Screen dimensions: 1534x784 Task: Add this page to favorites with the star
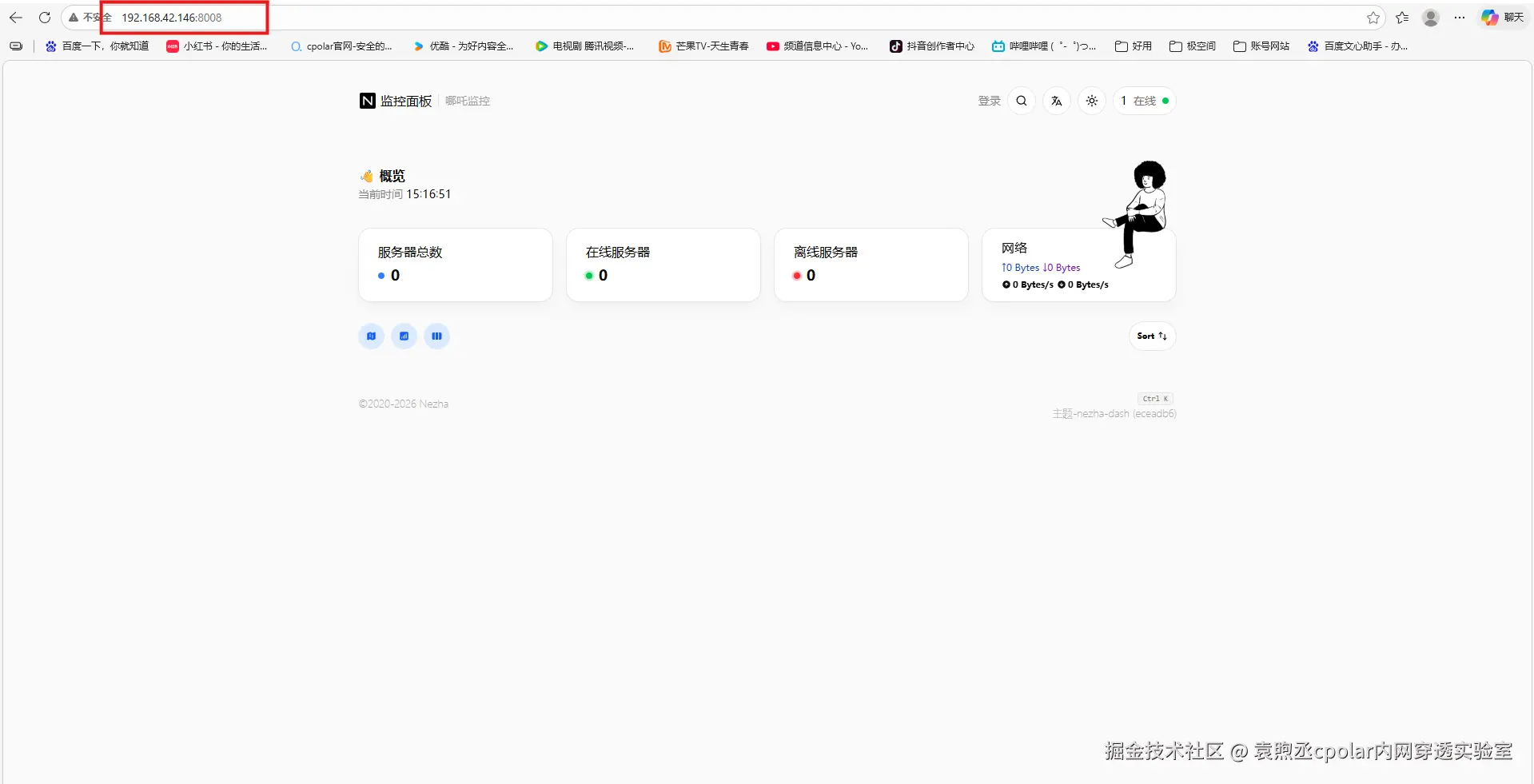coord(1373,18)
